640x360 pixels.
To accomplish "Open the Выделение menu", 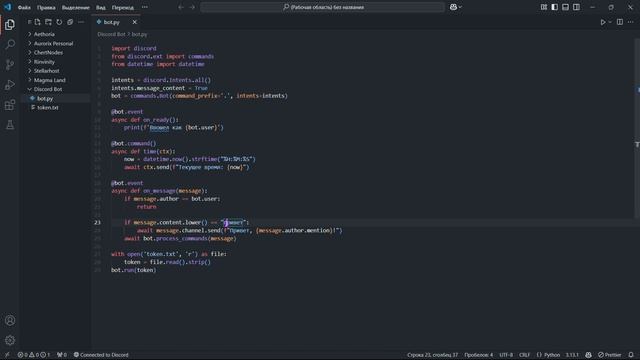I will [76, 7].
